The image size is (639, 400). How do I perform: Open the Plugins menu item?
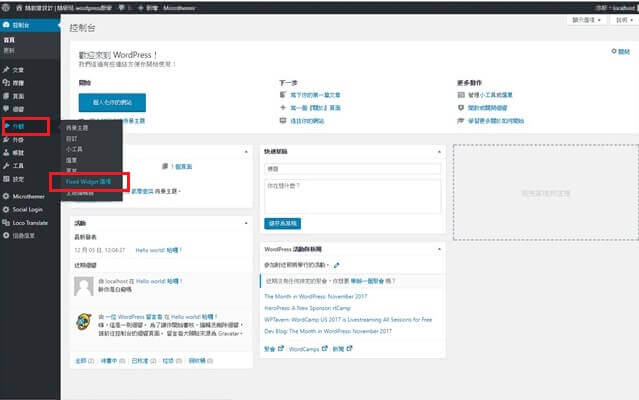coord(30,140)
